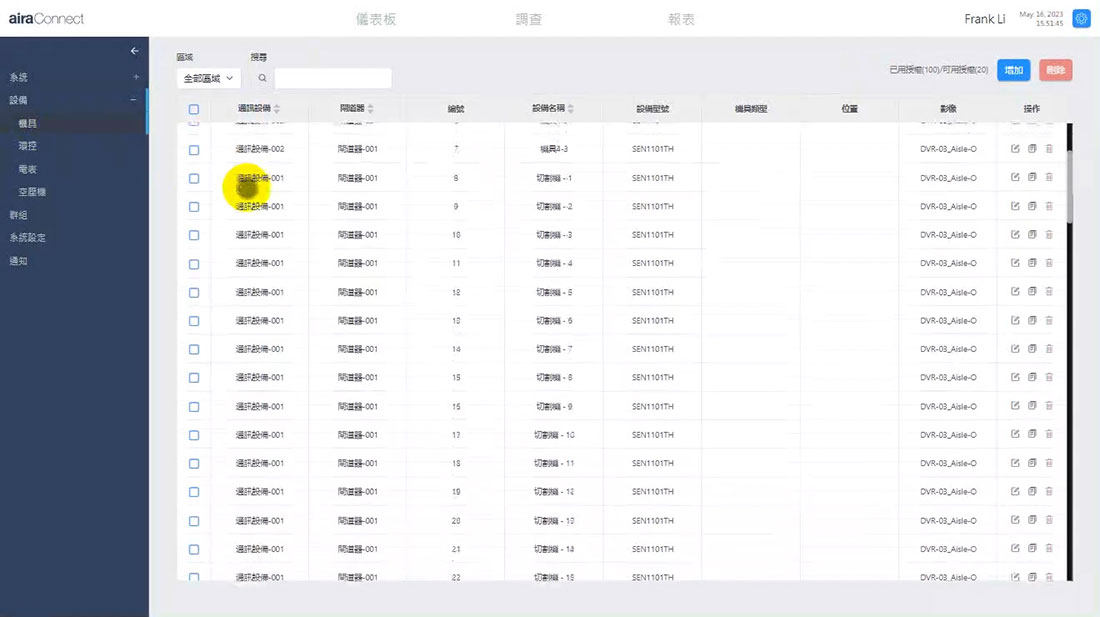Click the 通訊設備-002 cell

[x=260, y=149]
